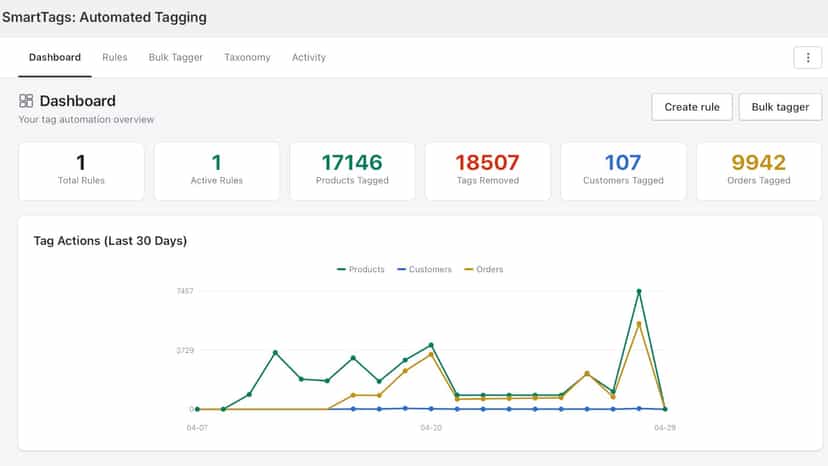
Task: Click the Products data point above 04-20
Action: 431,346
